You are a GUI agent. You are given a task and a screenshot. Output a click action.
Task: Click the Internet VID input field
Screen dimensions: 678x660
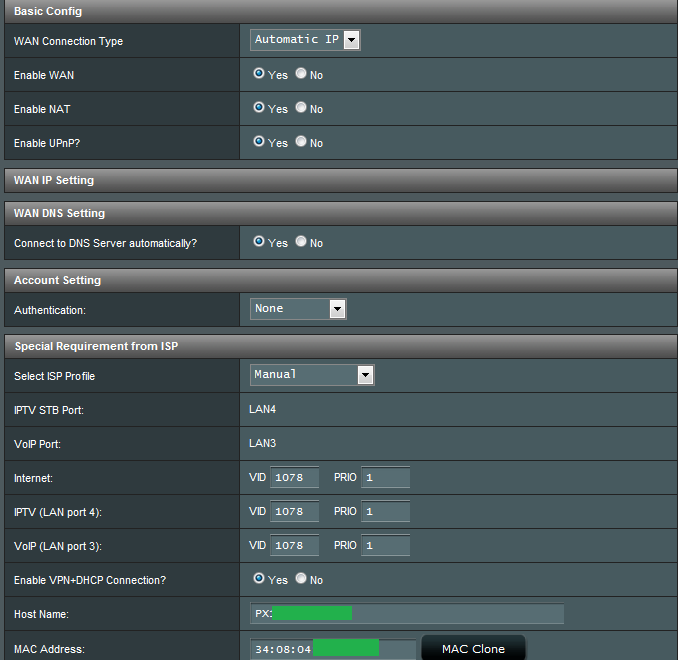[x=294, y=478]
